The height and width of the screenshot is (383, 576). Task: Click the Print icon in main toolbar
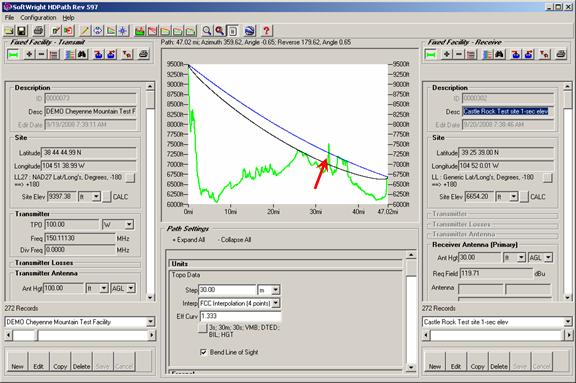click(39, 31)
